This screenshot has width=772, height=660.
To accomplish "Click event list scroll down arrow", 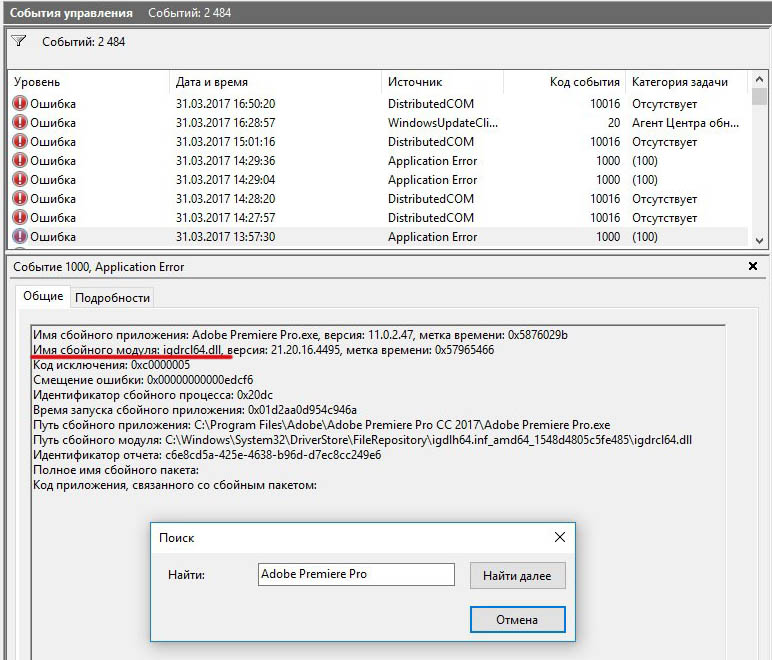I will coord(759,241).
